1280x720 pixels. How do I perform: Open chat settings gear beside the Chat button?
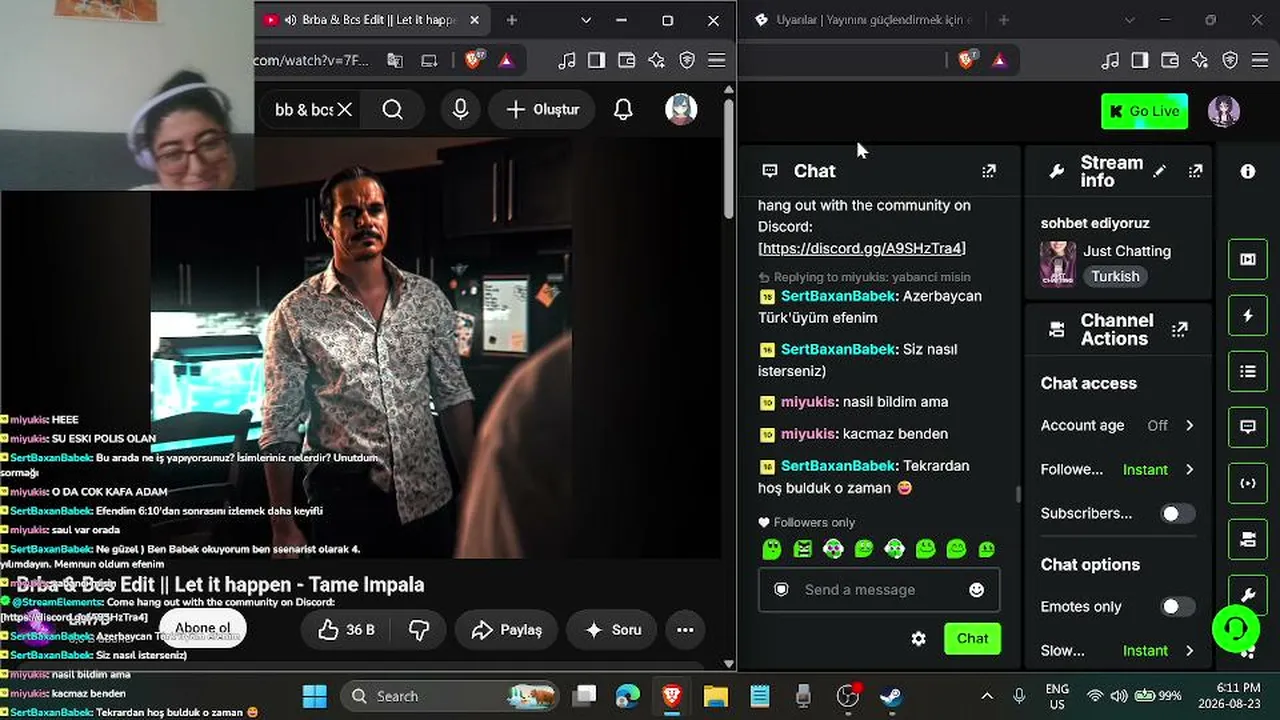coord(918,638)
